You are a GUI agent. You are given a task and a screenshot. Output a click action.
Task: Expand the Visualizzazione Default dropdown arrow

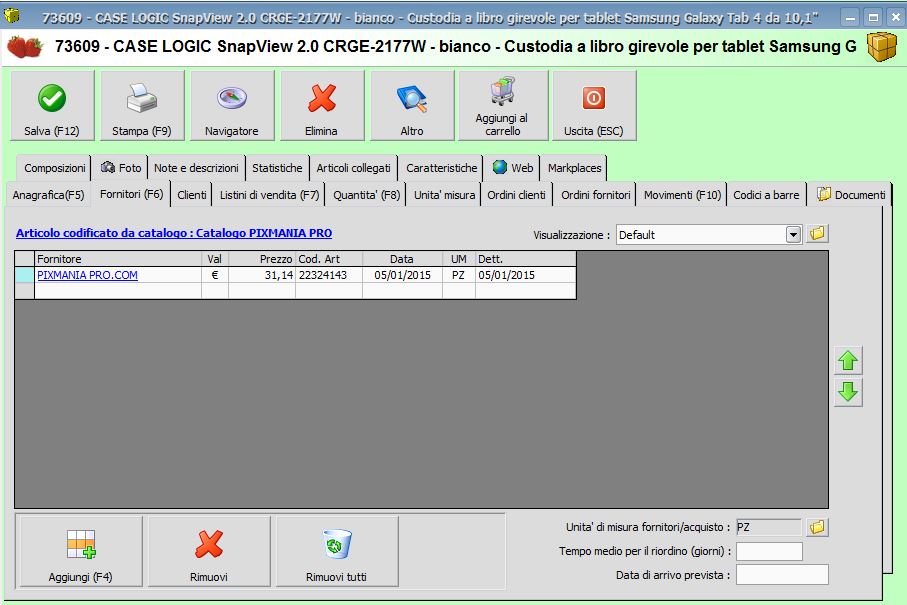[x=794, y=235]
